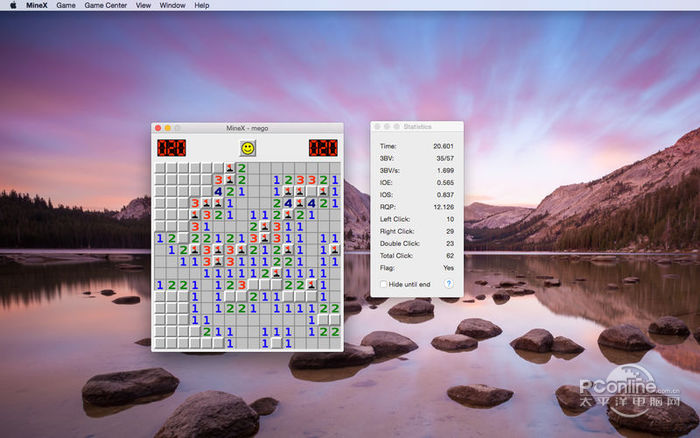
Task: Open the Game menu
Action: click(66, 5)
